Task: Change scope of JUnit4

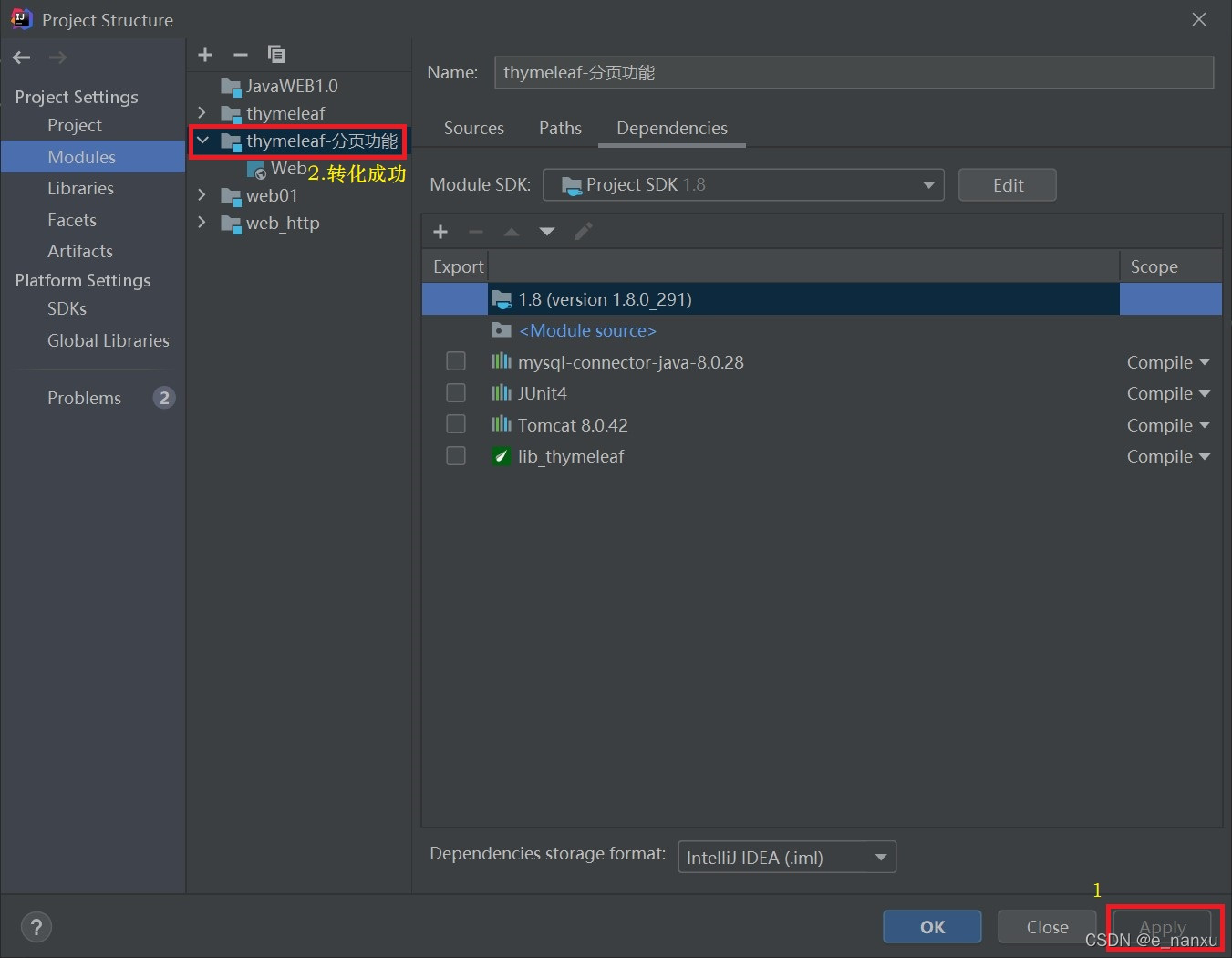Action: point(1168,393)
